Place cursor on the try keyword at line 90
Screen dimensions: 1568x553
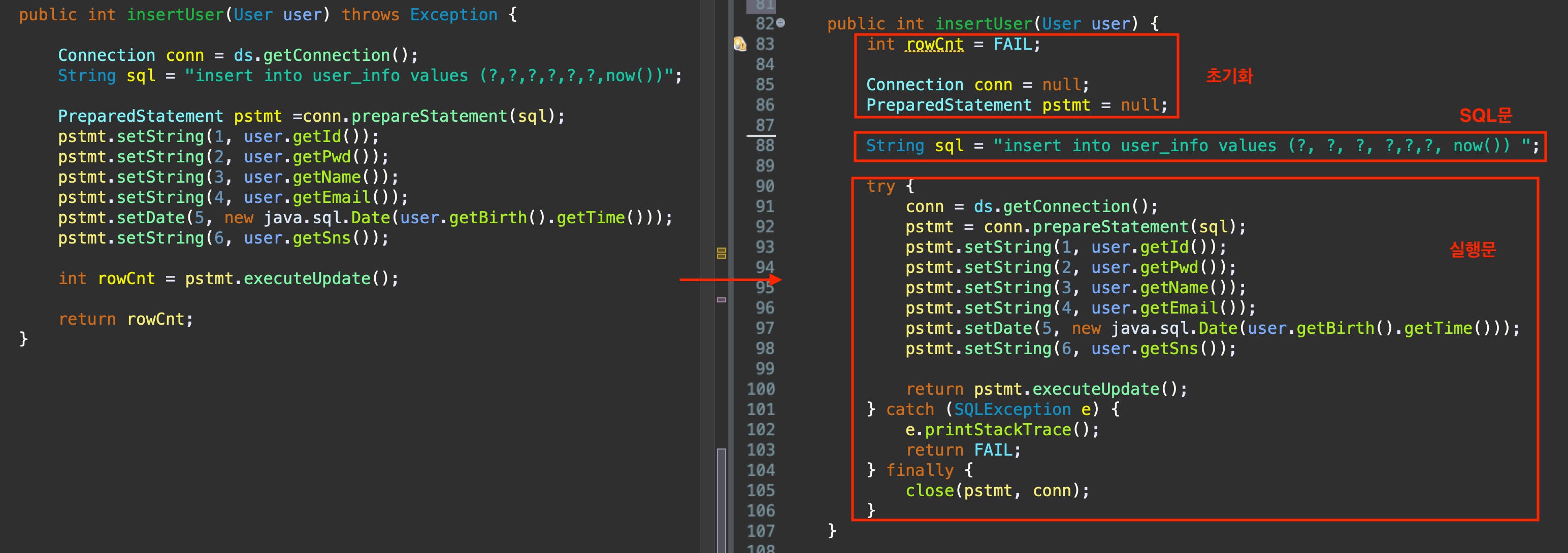(880, 186)
